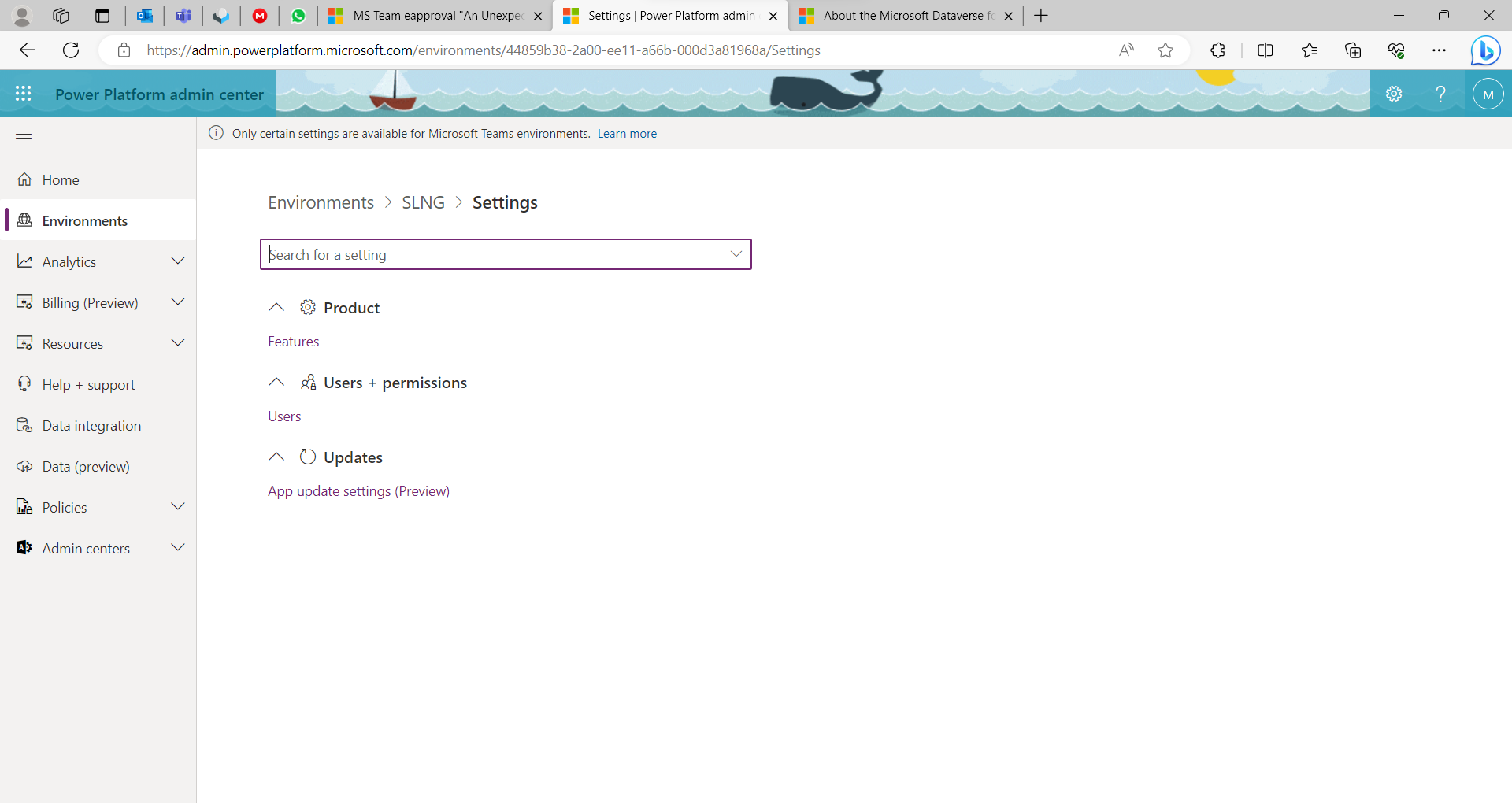Screen dimensions: 1512x803
Task: Go to Data integration in sidebar
Action: click(x=91, y=426)
